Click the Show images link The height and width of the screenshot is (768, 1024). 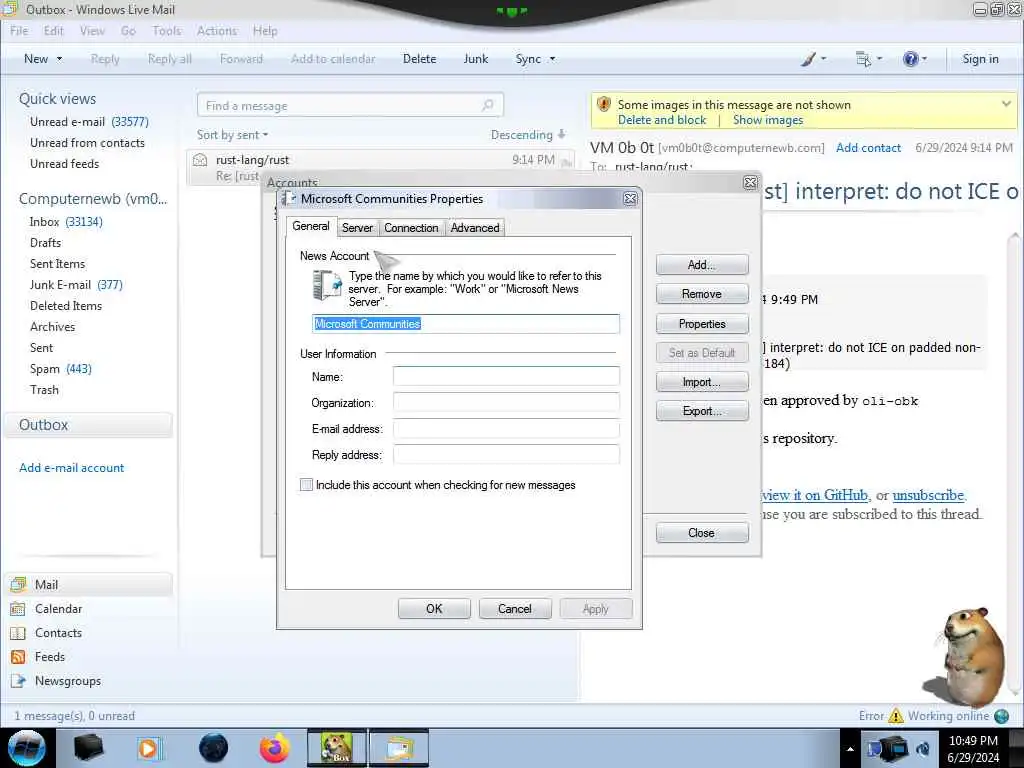coord(768,120)
